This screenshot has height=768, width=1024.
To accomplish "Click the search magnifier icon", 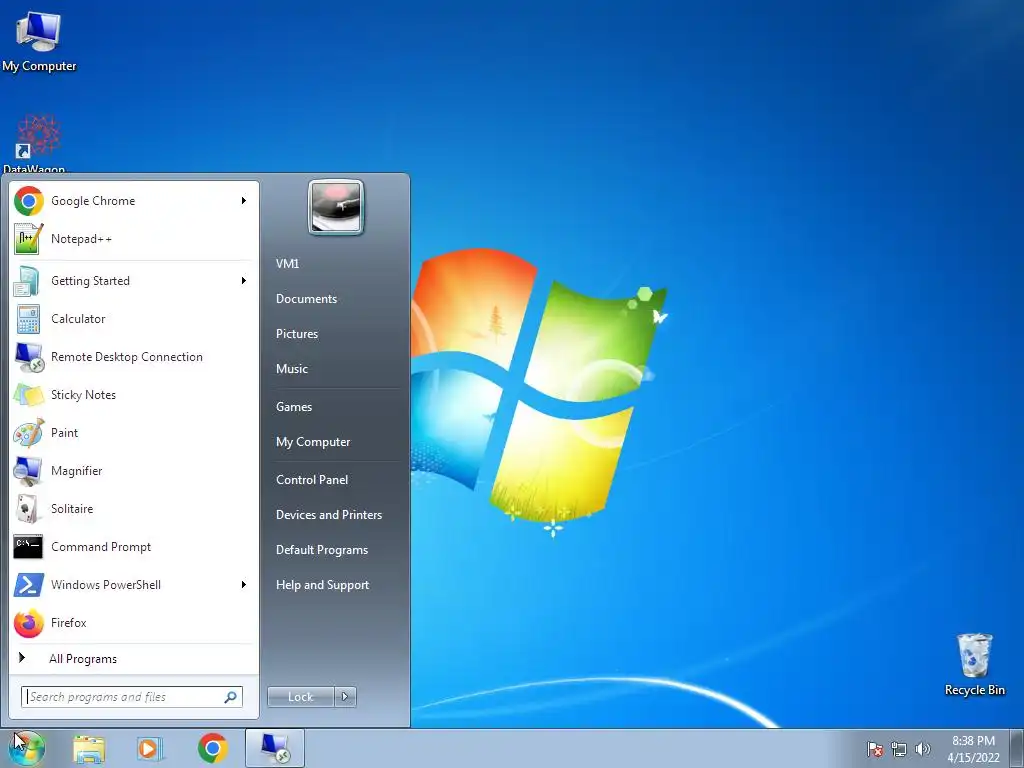I will [231, 697].
